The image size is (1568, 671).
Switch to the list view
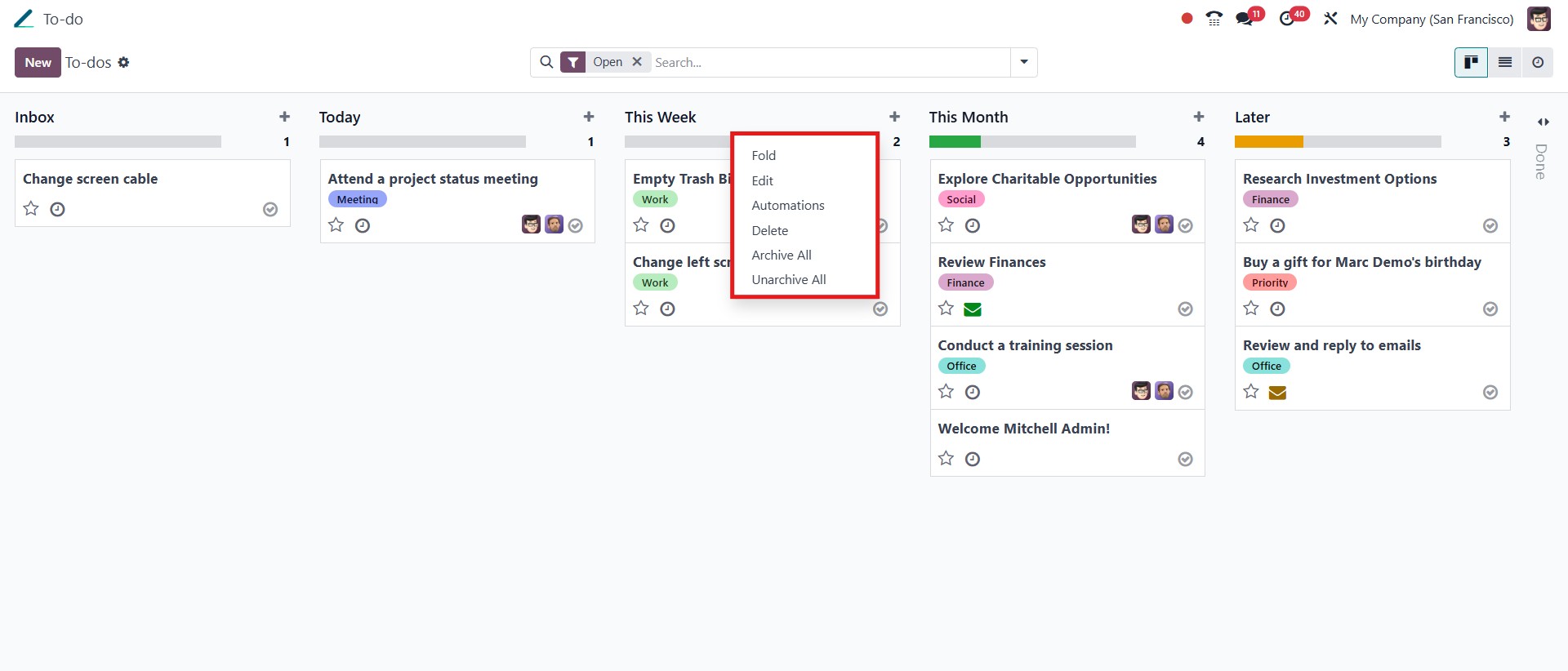(x=1504, y=63)
